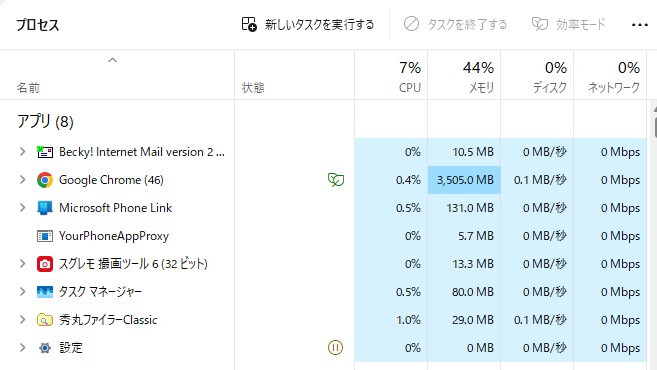Click the 設定 gear icon
This screenshot has width=657, height=370.
coord(45,348)
